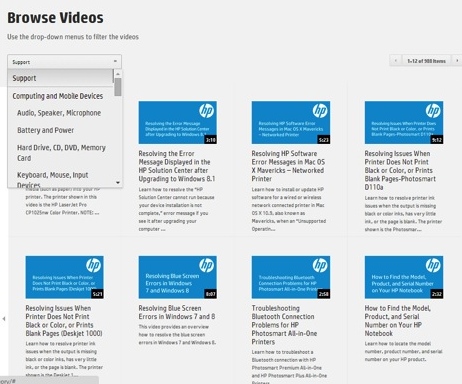Screen dimensions: 462x384
Task: Open title link for Photosmart D110a video
Action: pyautogui.click(x=400, y=170)
